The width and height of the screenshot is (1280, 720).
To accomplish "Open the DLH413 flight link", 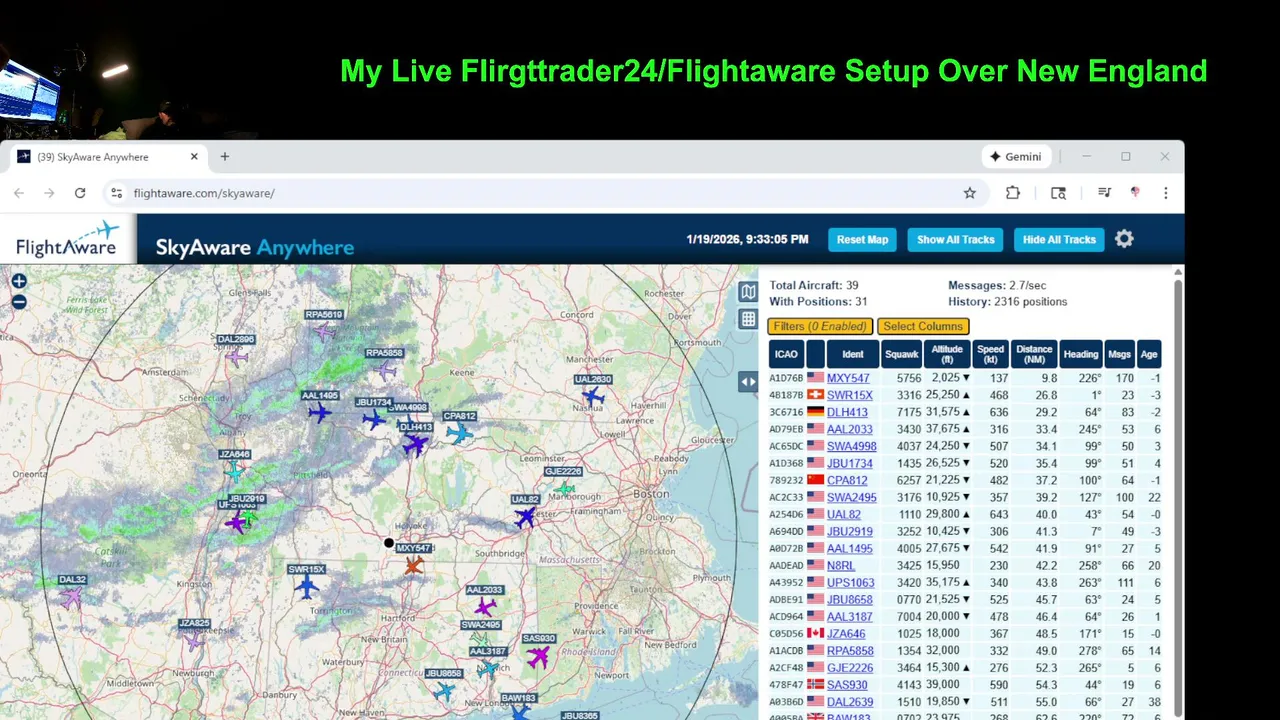I will tap(847, 412).
